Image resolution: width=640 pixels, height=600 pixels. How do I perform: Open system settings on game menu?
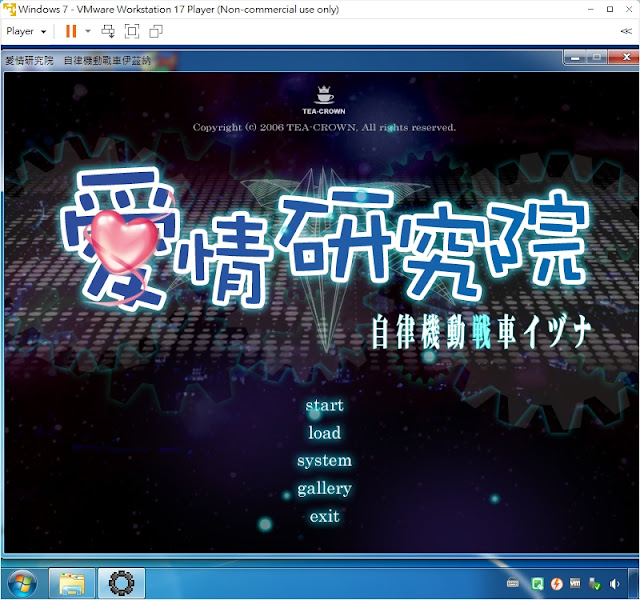324,460
